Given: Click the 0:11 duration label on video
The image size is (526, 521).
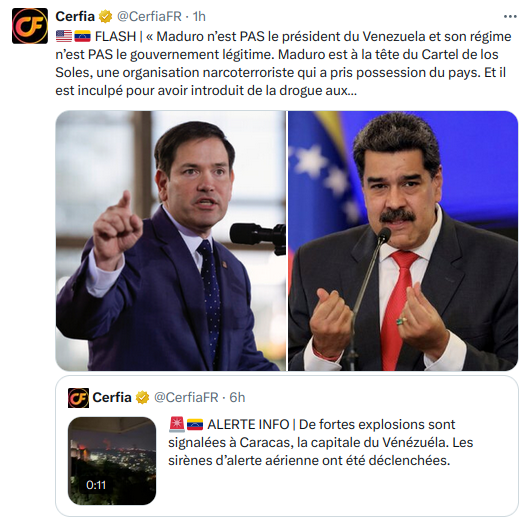Looking at the screenshot, I should (96, 485).
